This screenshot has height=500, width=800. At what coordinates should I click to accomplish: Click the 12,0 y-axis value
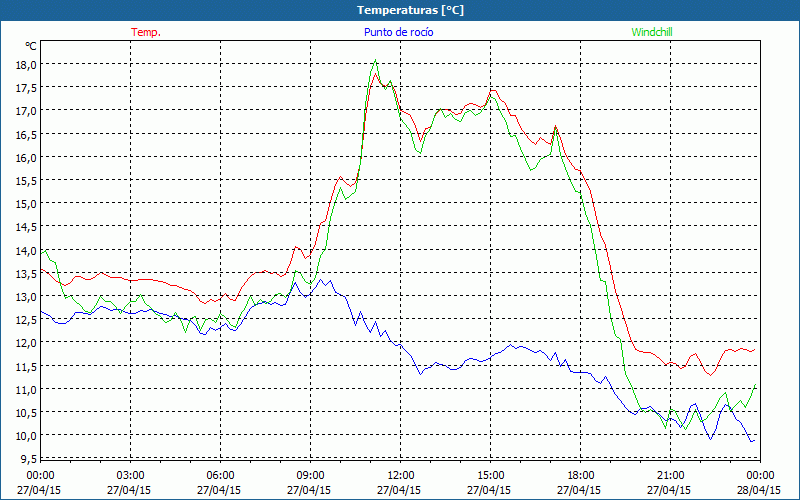[27, 343]
